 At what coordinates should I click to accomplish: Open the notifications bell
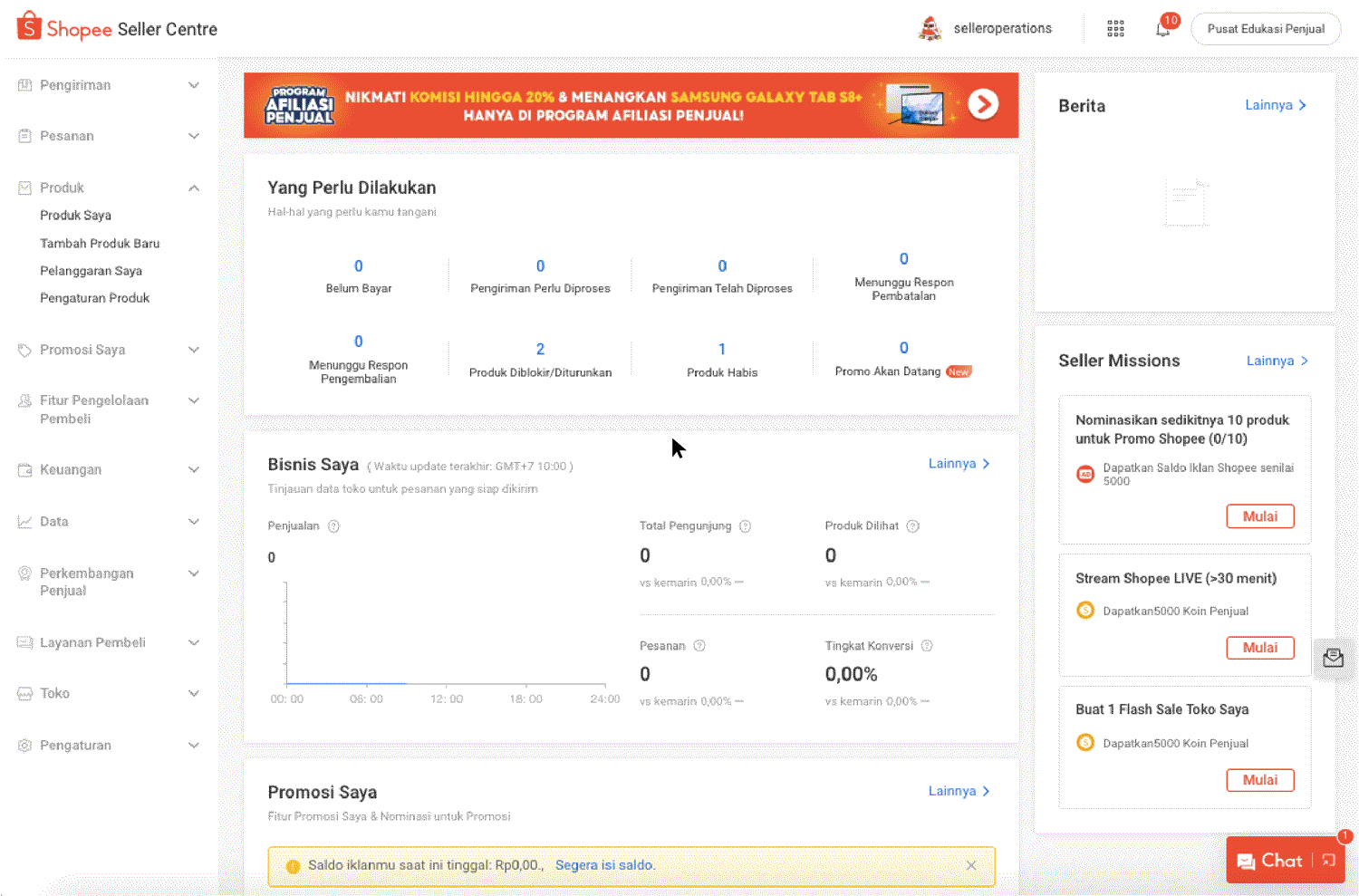tap(1162, 28)
